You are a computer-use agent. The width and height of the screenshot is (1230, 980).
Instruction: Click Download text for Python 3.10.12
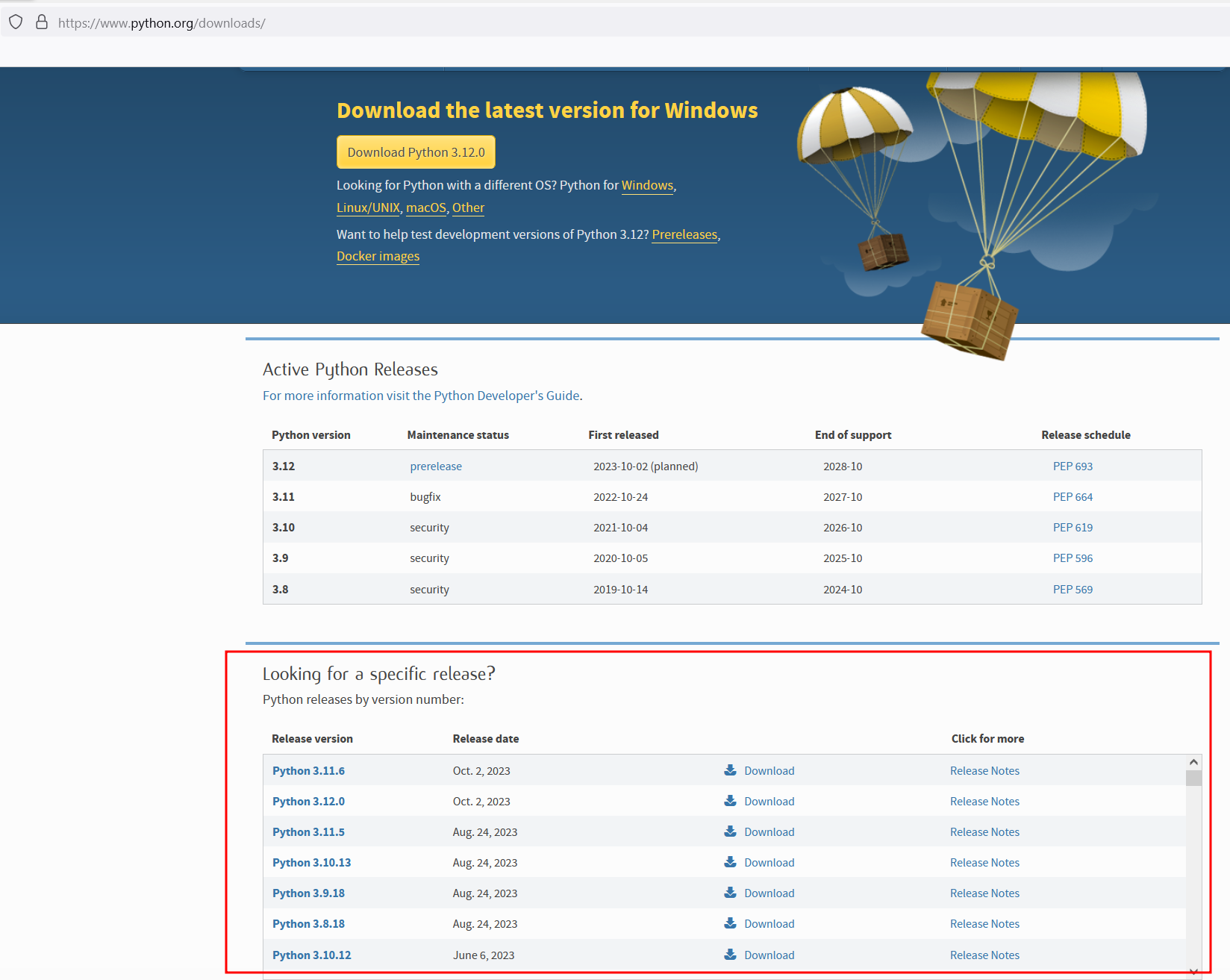click(769, 955)
